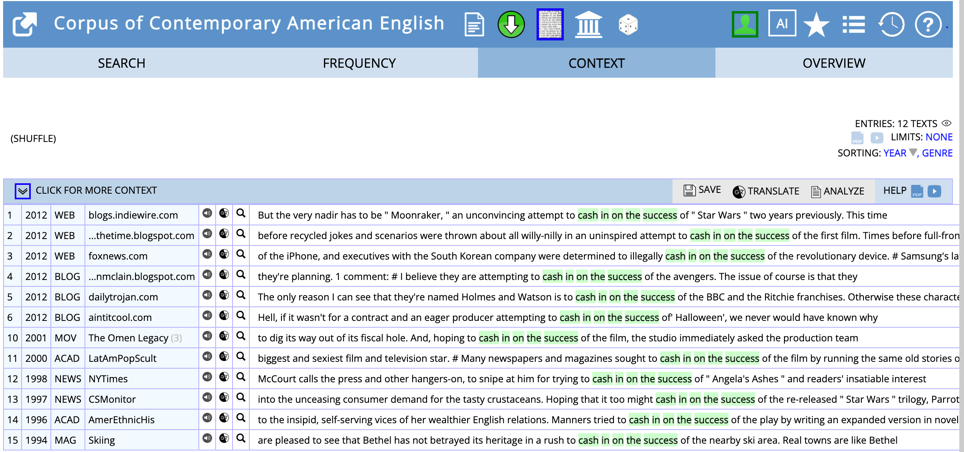Screen dimensions: 964x452
Task: Click the help question mark icon
Action: tap(928, 25)
